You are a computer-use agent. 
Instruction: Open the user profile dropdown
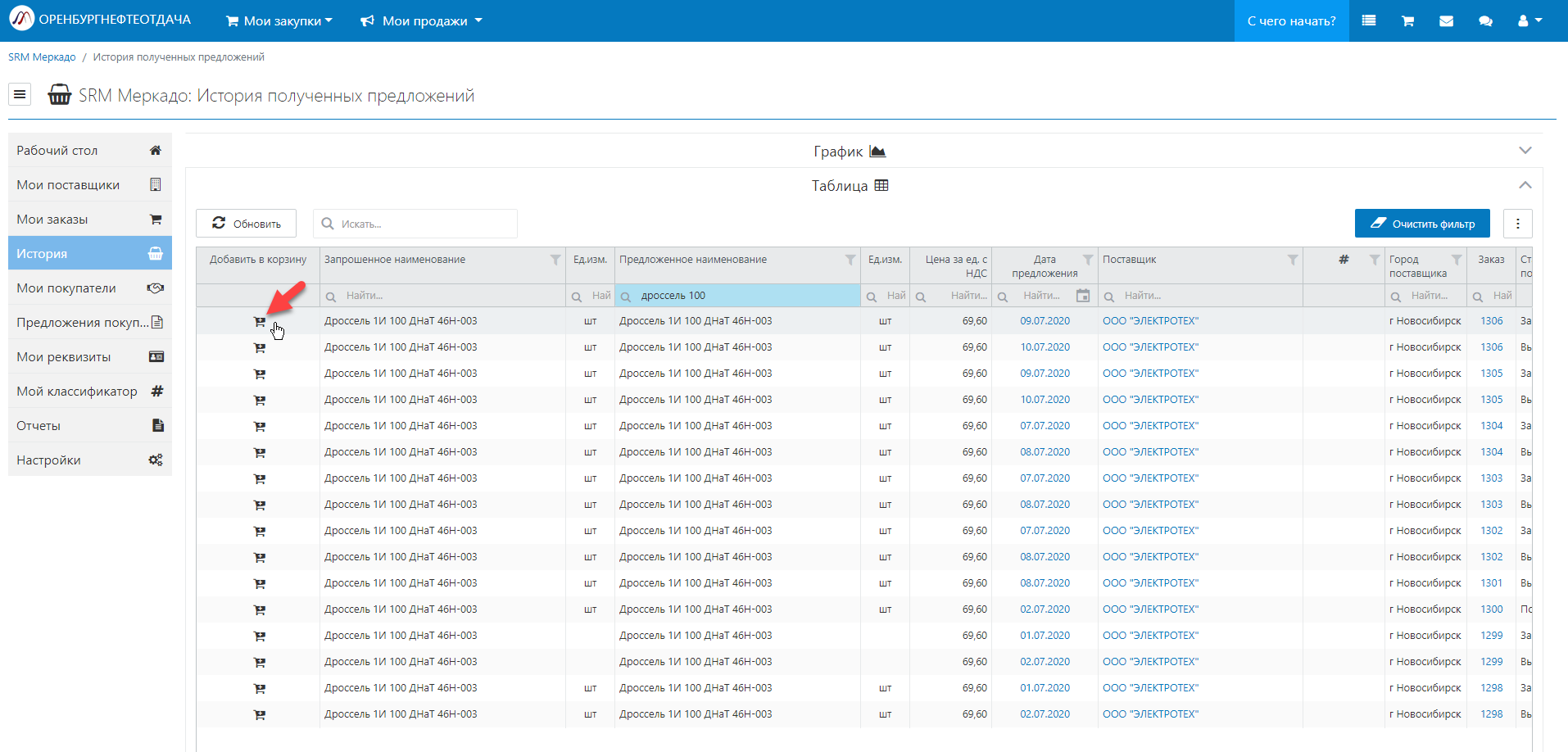tap(1529, 21)
